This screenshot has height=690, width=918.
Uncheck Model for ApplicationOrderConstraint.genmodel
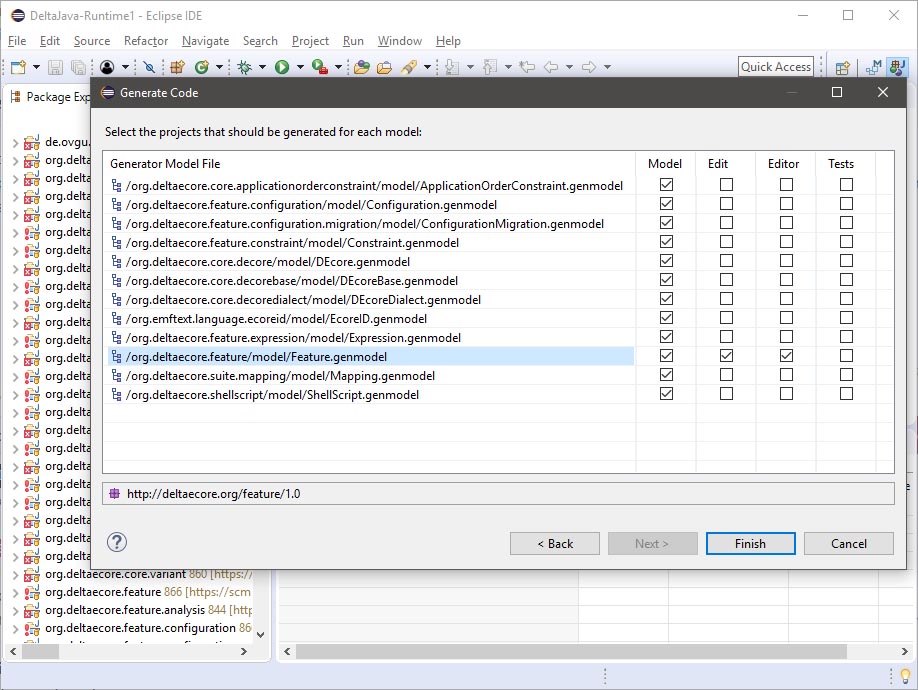click(x=666, y=184)
